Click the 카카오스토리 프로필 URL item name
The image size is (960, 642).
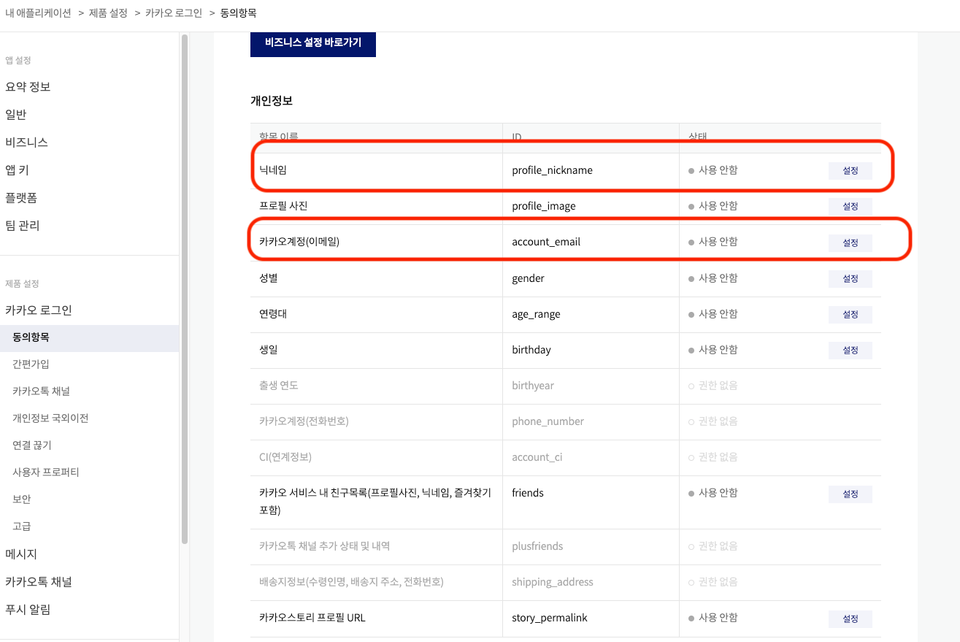coord(312,618)
